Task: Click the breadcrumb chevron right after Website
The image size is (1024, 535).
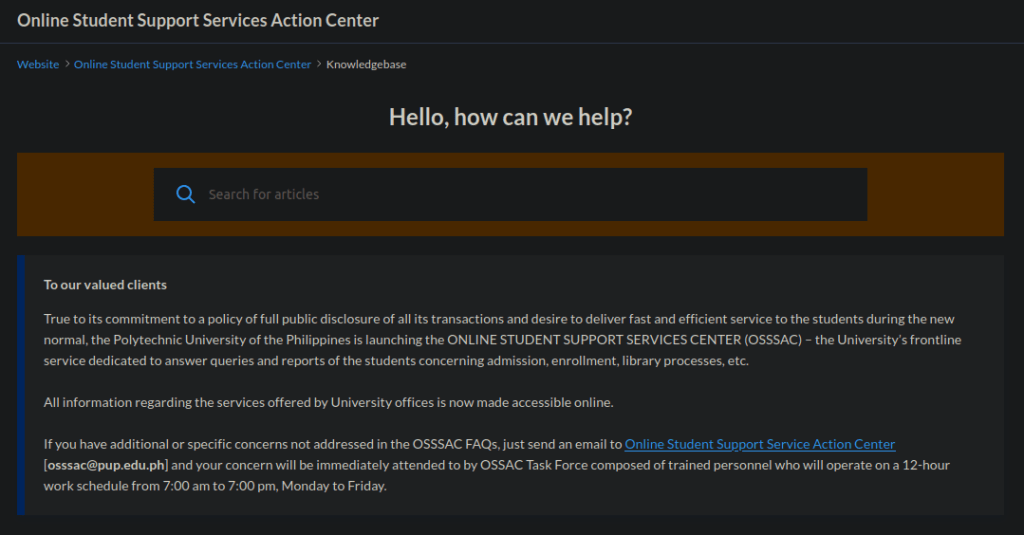Action: [67, 64]
